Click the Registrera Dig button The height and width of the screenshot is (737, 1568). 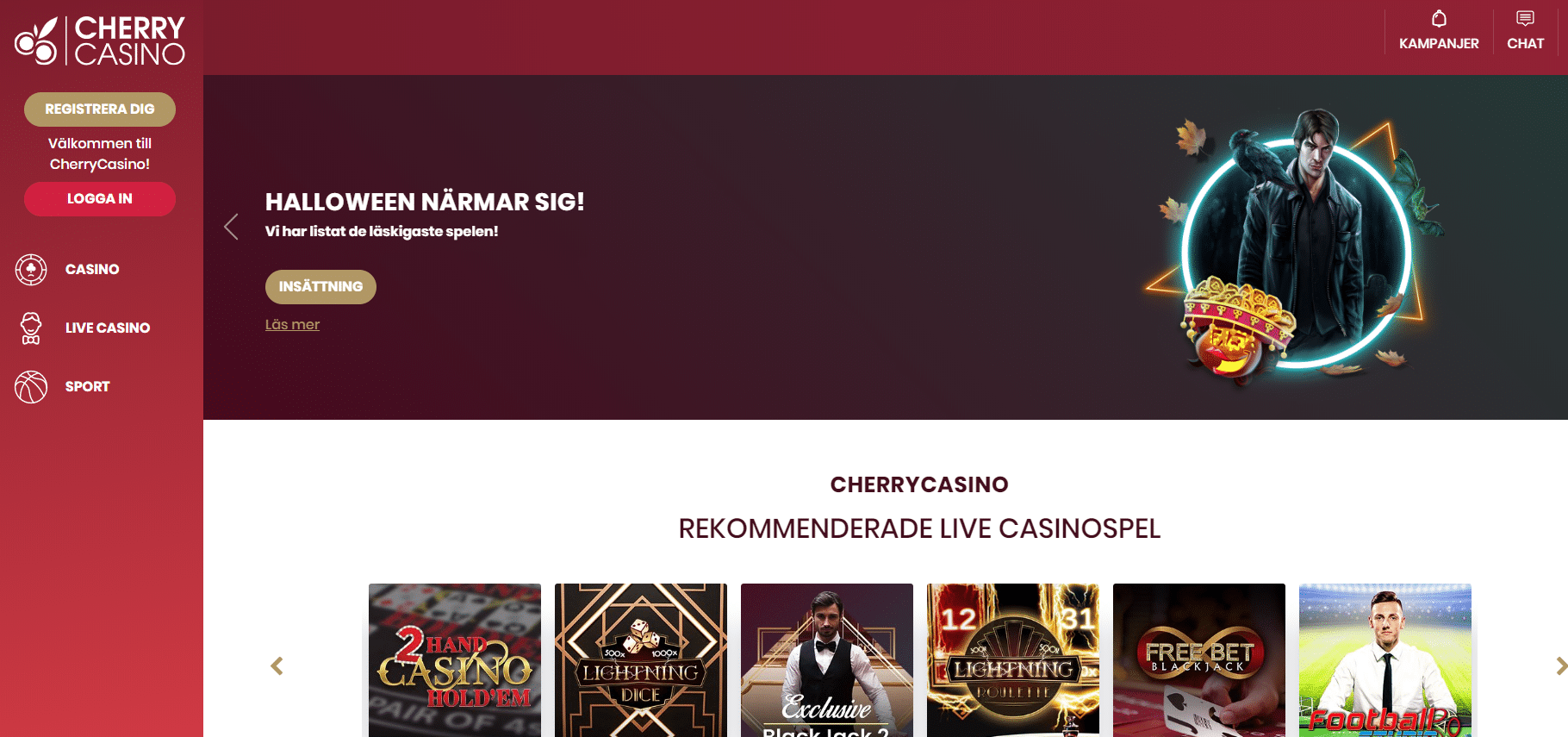(x=100, y=109)
